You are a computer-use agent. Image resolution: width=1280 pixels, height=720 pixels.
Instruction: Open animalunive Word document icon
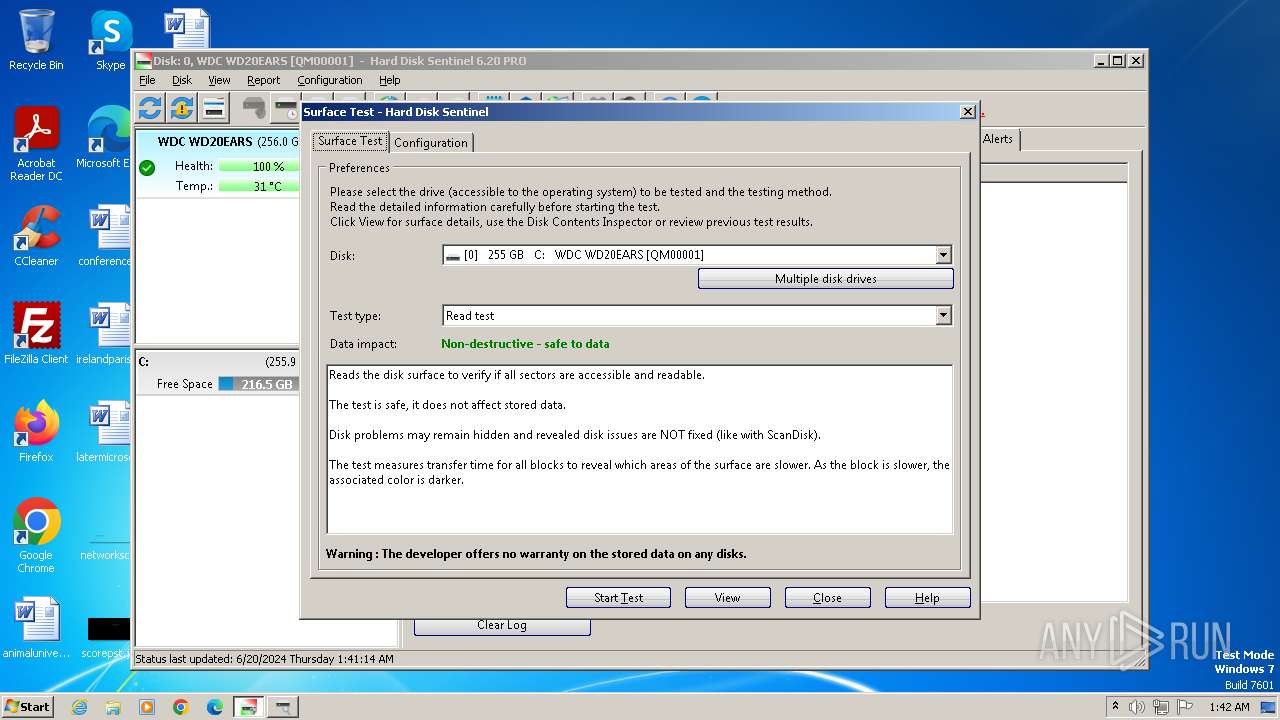point(36,628)
